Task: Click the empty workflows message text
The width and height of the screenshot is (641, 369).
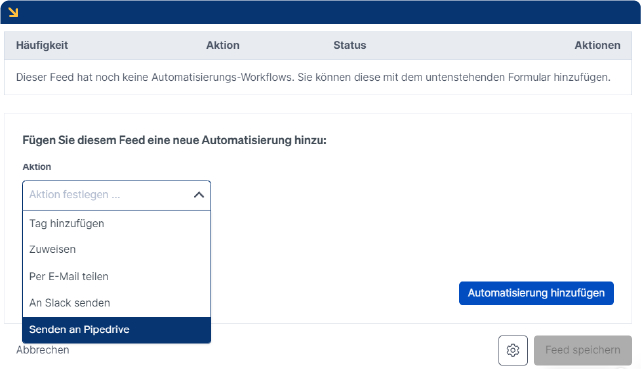Action: coord(313,77)
